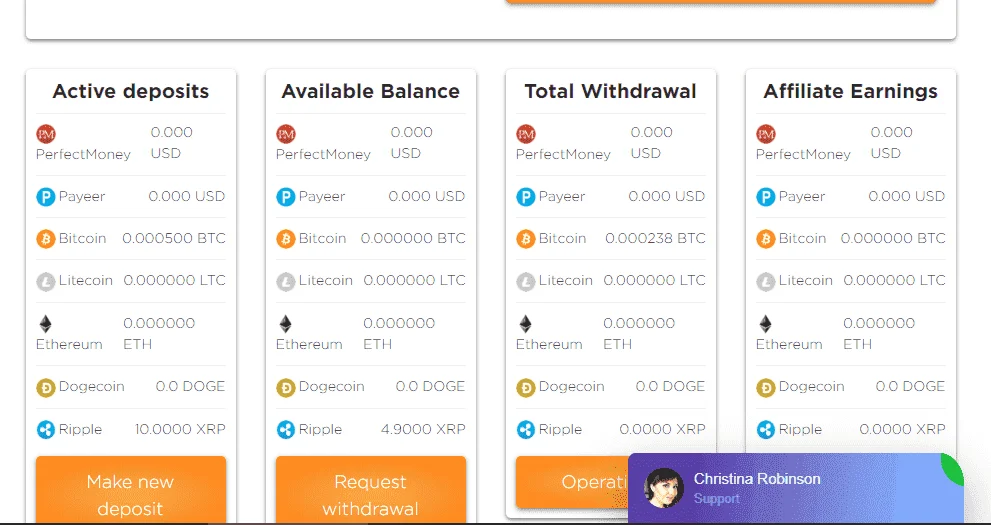Image resolution: width=991 pixels, height=525 pixels.
Task: Select 10.0000 XRP Ripple active deposit
Action: [x=180, y=430]
